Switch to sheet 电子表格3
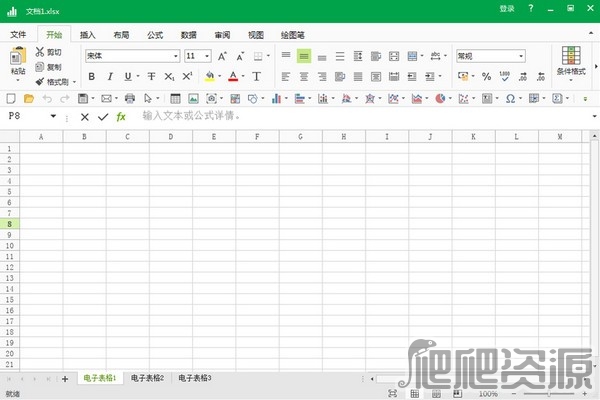This screenshot has width=600, height=400. click(195, 378)
